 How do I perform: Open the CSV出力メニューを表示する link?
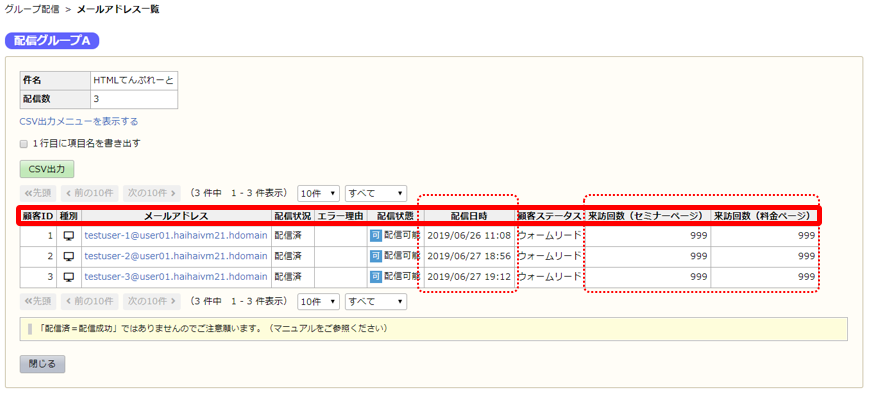(x=79, y=121)
